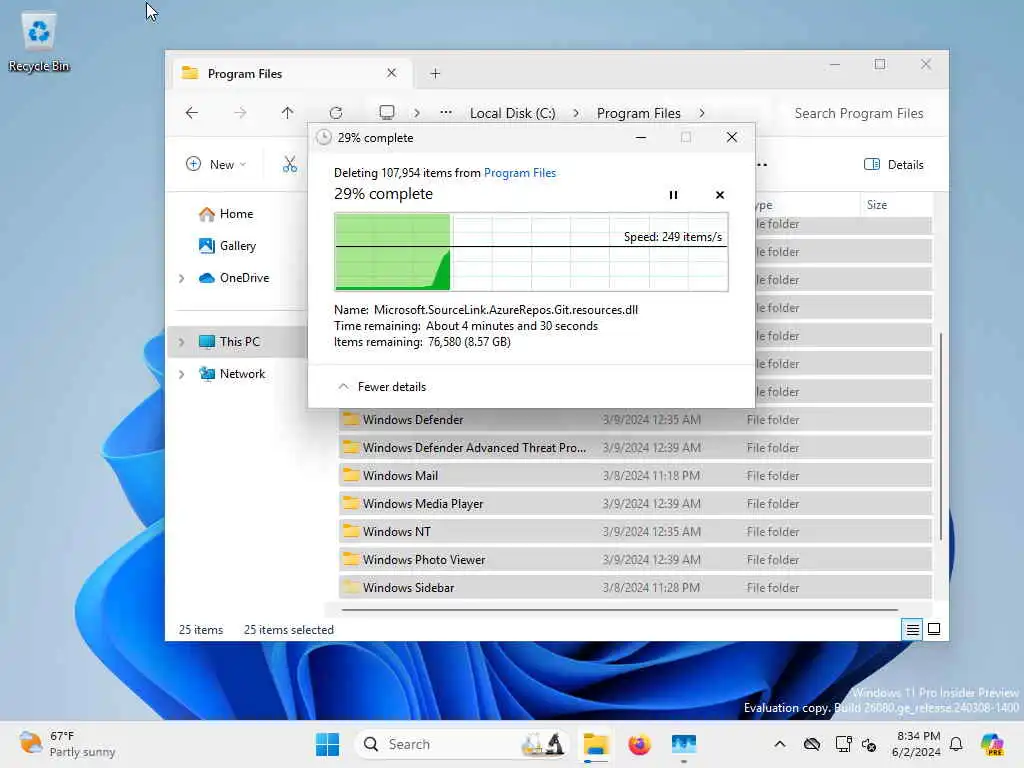Expand the address bar ellipsis menu
This screenshot has height=768, width=1024.
pyautogui.click(x=446, y=112)
